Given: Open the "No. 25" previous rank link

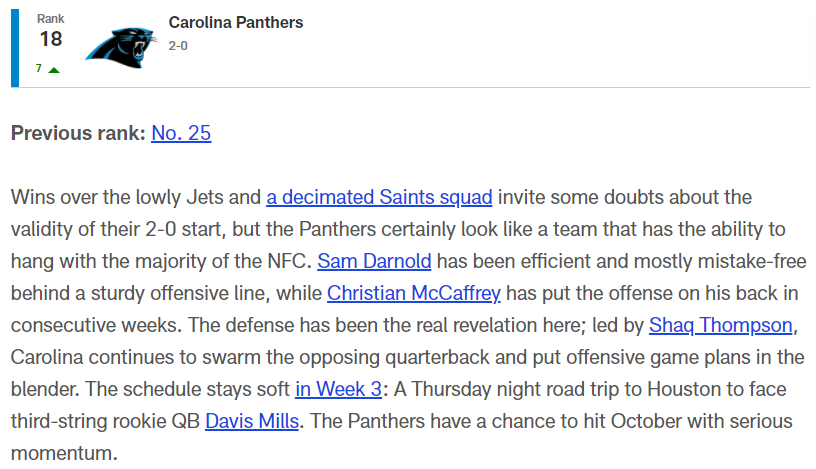Looking at the screenshot, I should click(x=181, y=133).
